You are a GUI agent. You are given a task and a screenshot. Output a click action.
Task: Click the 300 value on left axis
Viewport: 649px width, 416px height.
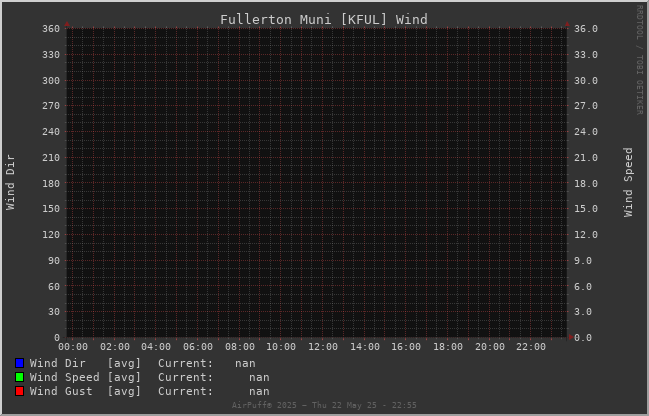(x=51, y=81)
